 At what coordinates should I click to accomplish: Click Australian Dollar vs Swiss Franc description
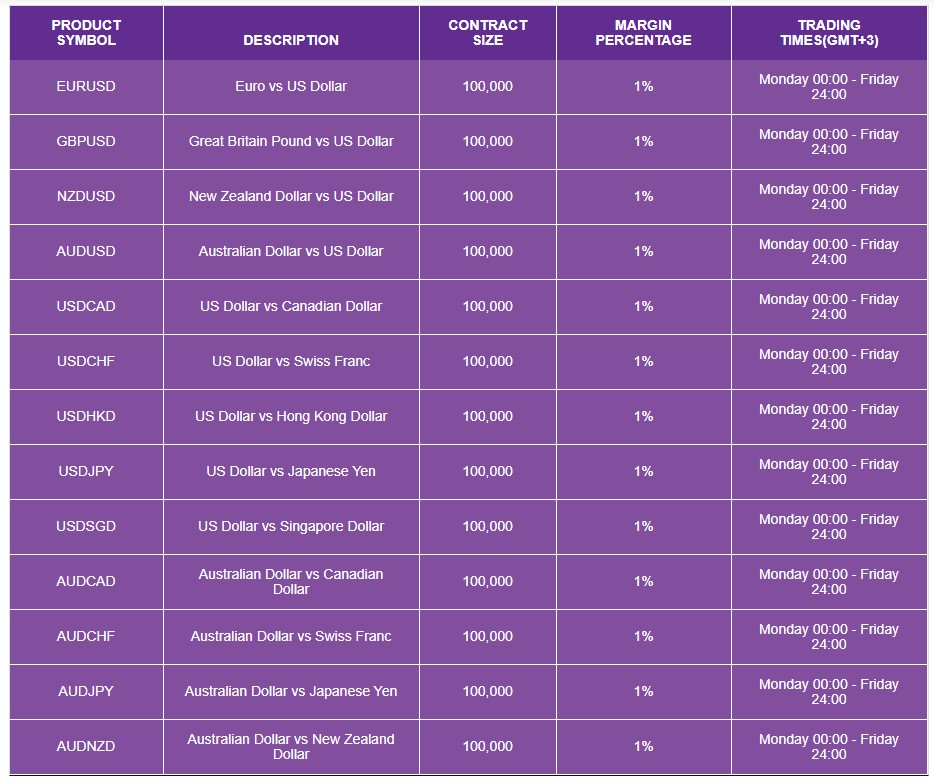pyautogui.click(x=291, y=637)
